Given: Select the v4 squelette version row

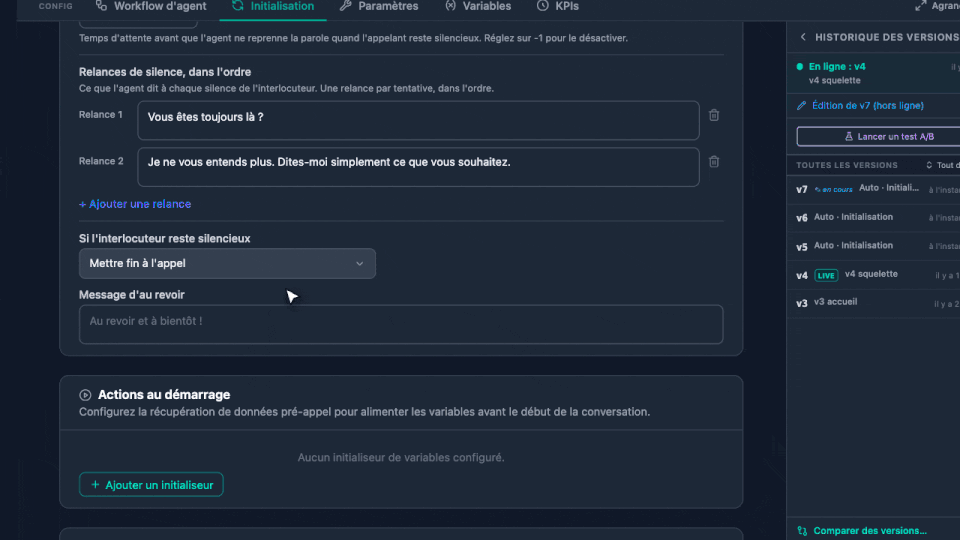Looking at the screenshot, I should tap(874, 275).
